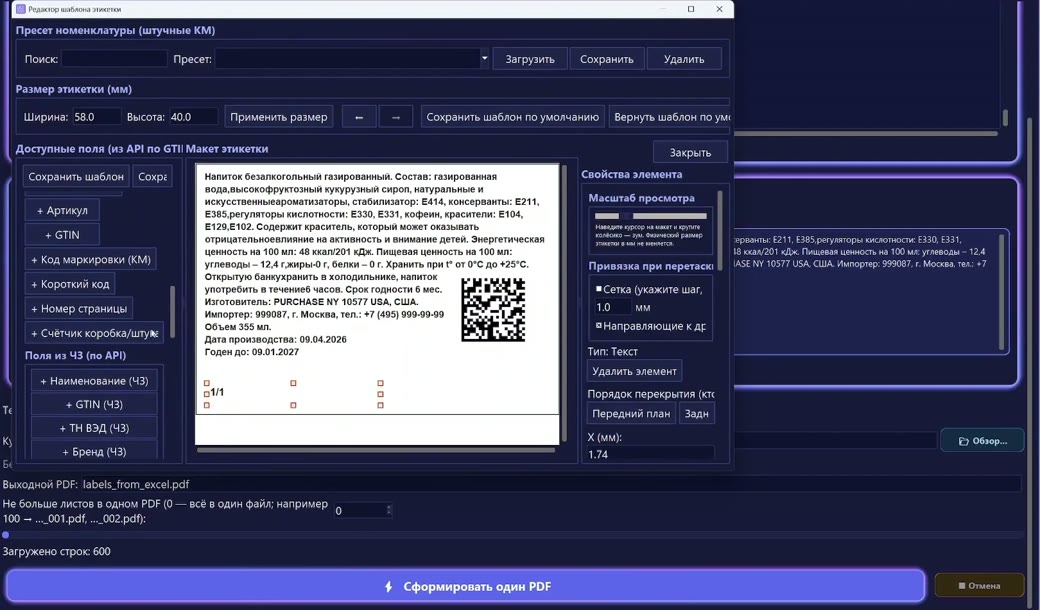
Task: Expand the Пресет dropdown arrow
Action: tap(484, 58)
